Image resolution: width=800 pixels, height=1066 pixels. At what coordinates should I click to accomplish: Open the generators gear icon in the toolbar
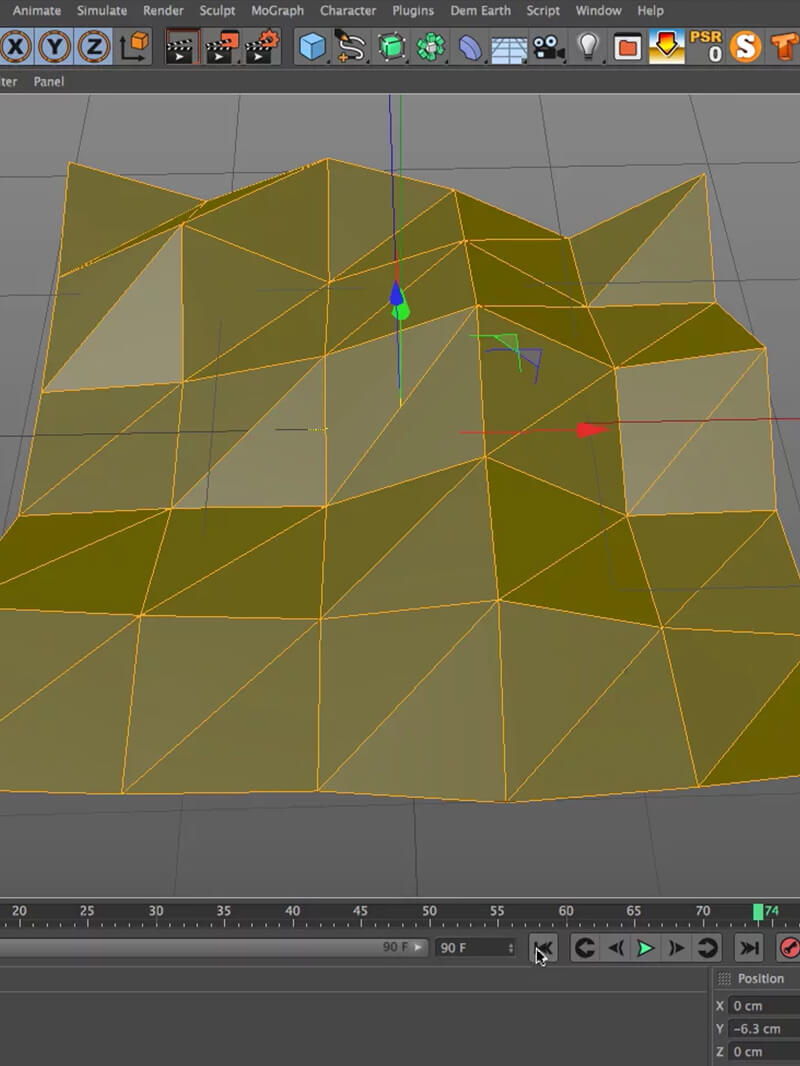(x=430, y=46)
